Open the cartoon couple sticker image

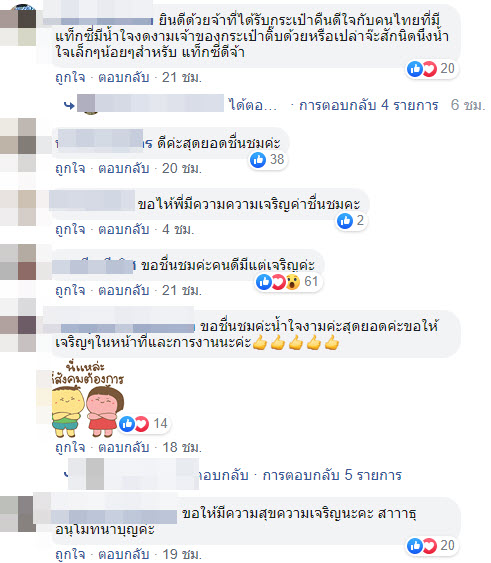pos(88,400)
